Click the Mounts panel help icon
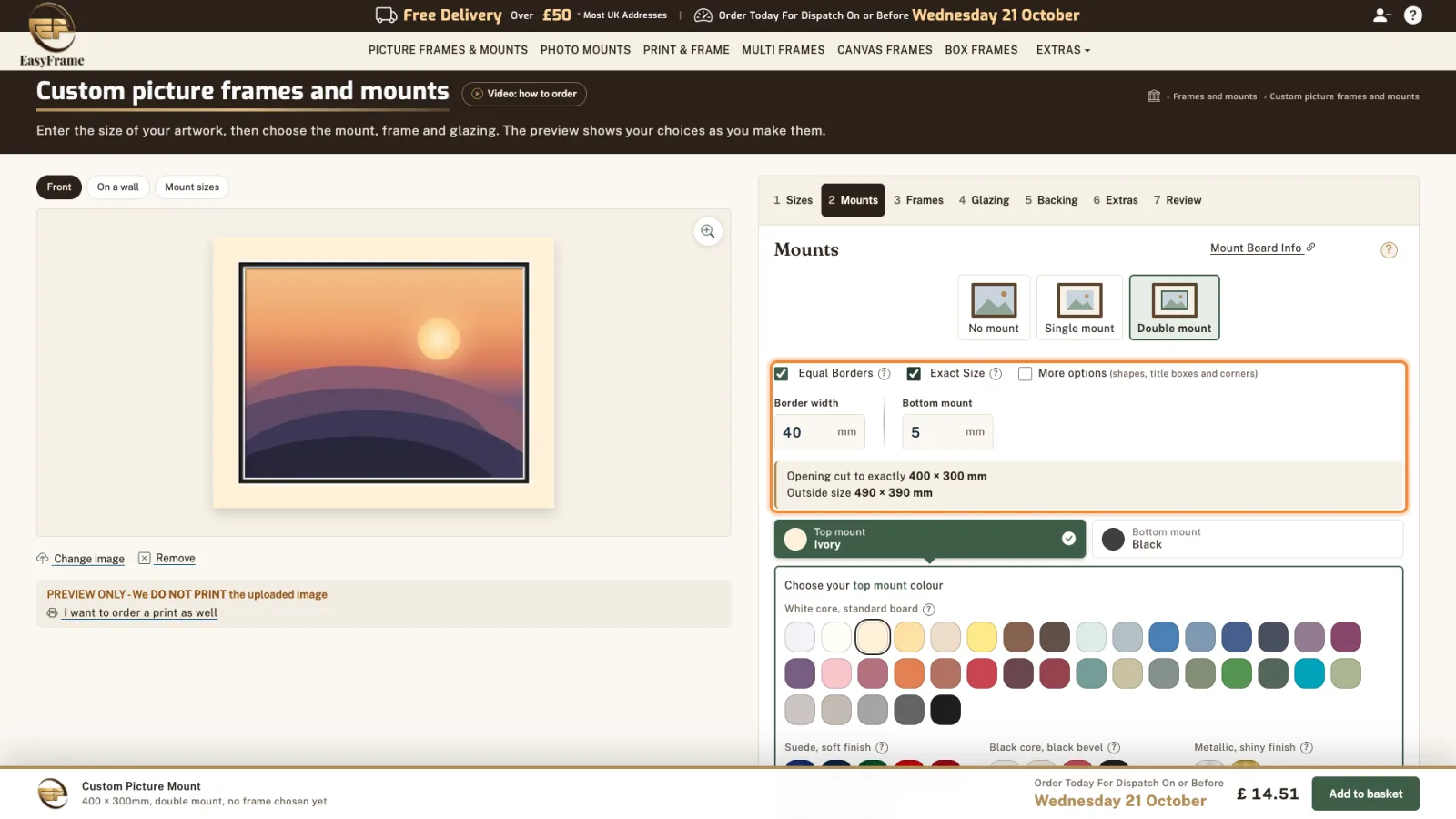Screen dimensions: 1456x819 1389,249
